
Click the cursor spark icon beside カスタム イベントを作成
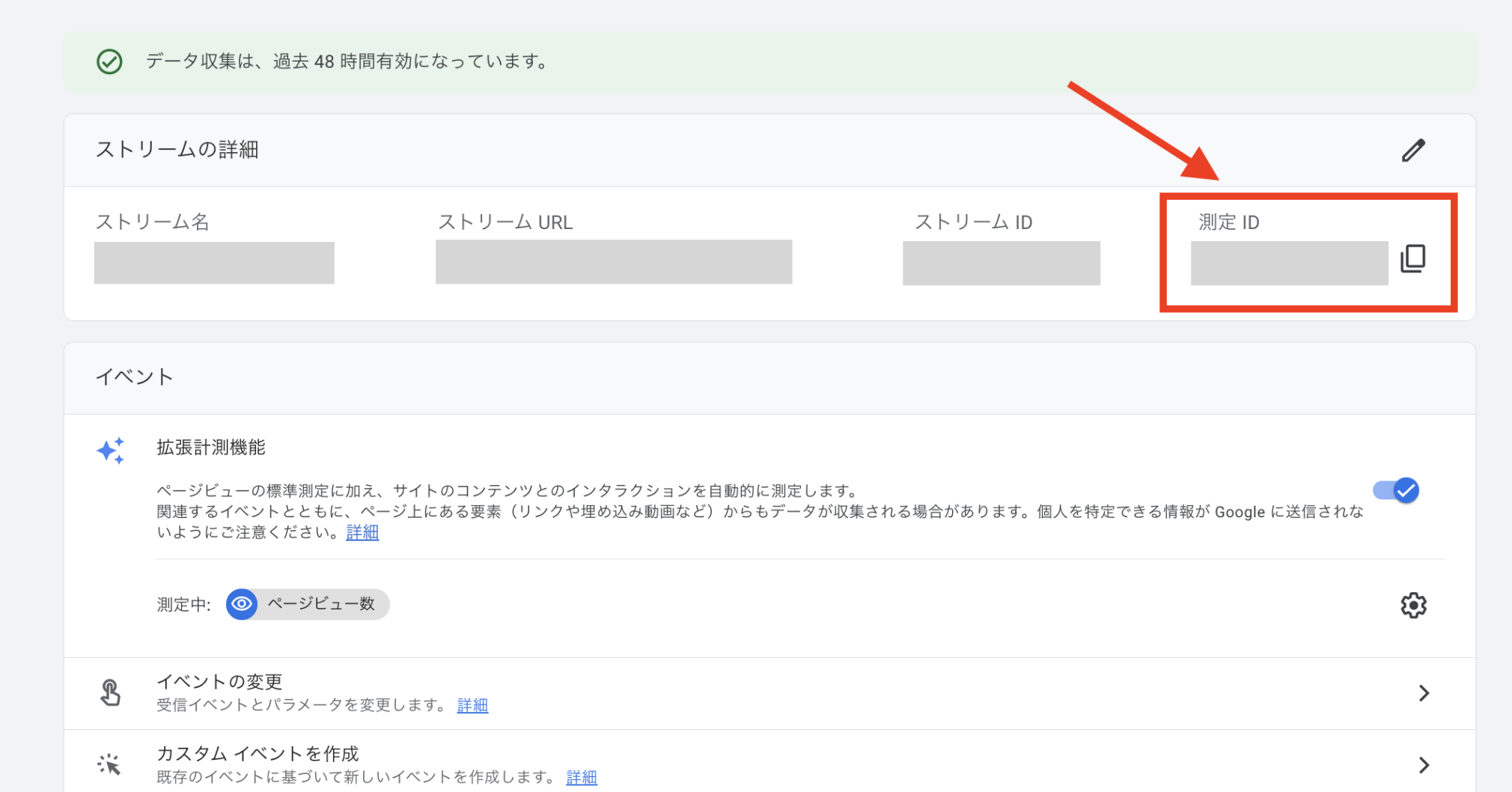[109, 764]
